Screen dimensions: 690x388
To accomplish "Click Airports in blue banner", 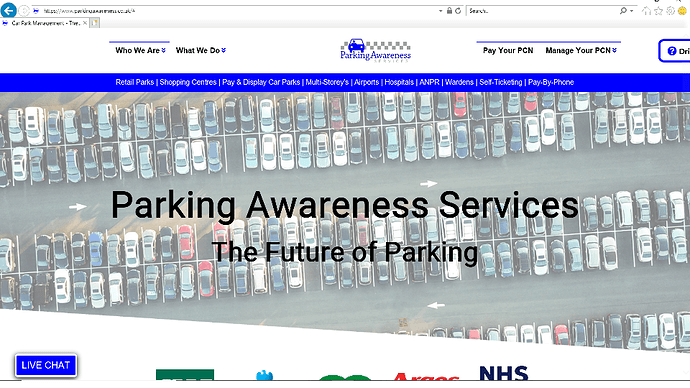I will pyautogui.click(x=367, y=82).
